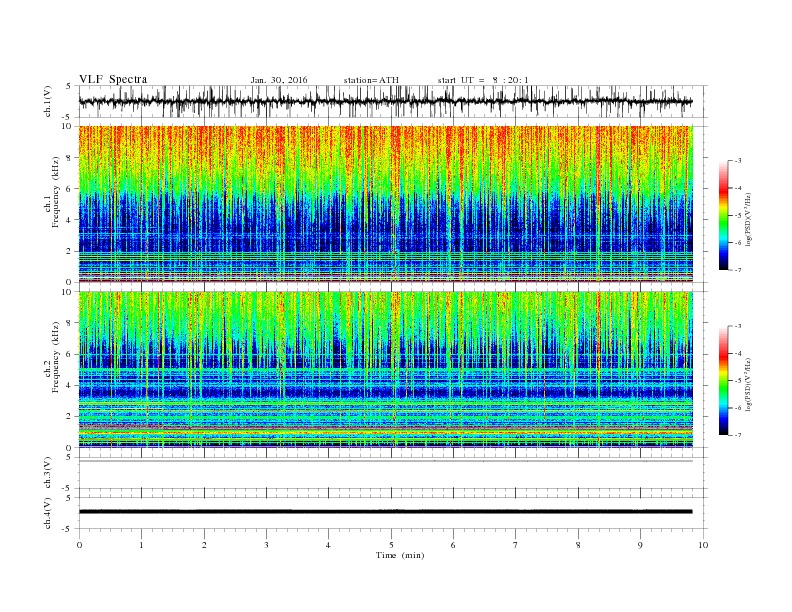Click the "4" kHz tick of ch.1 spectrogram
This screenshot has width=792, height=612.
(x=70, y=220)
